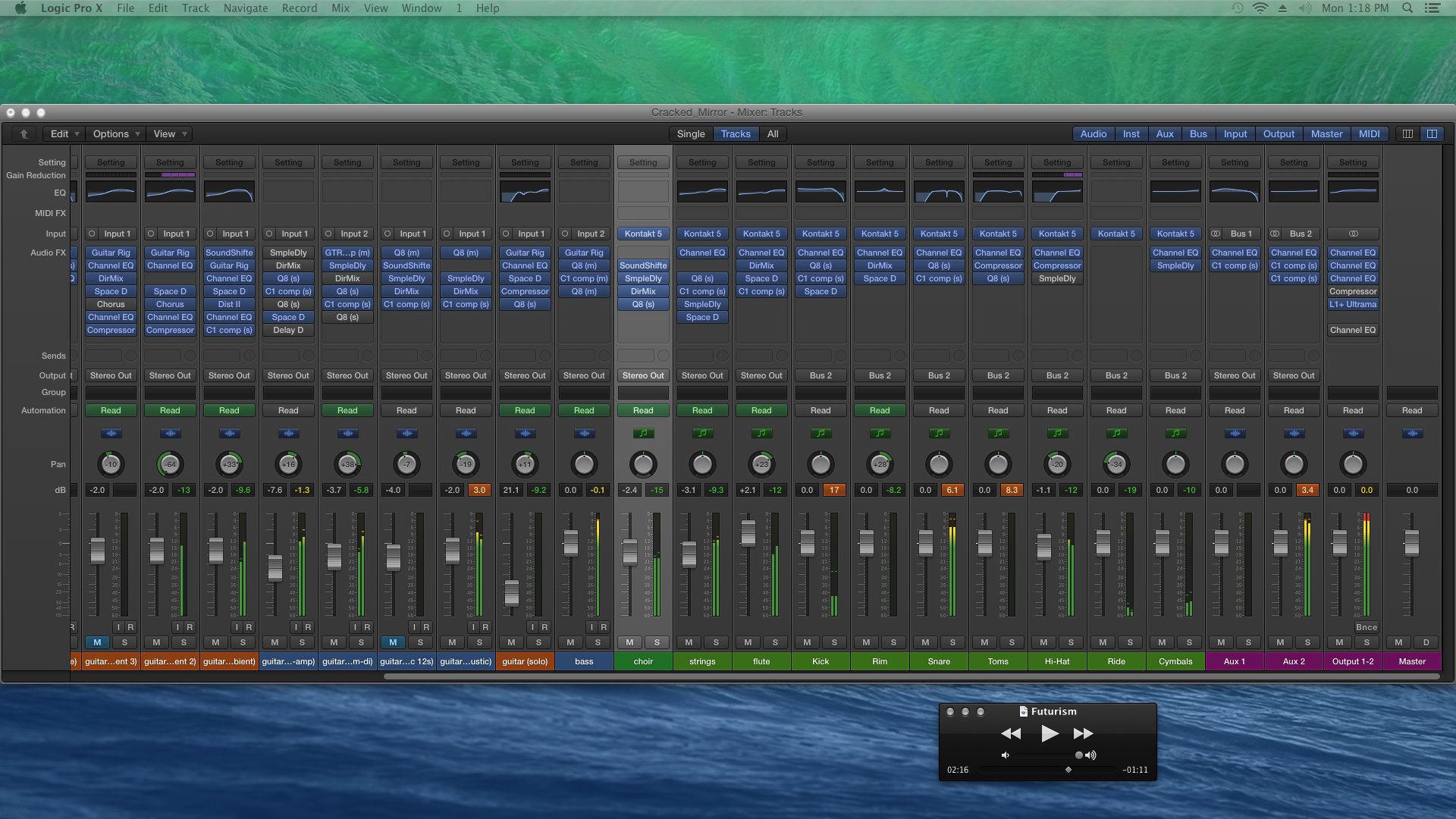Switch mixer to Single view
Image resolution: width=1456 pixels, height=819 pixels.
[x=691, y=134]
